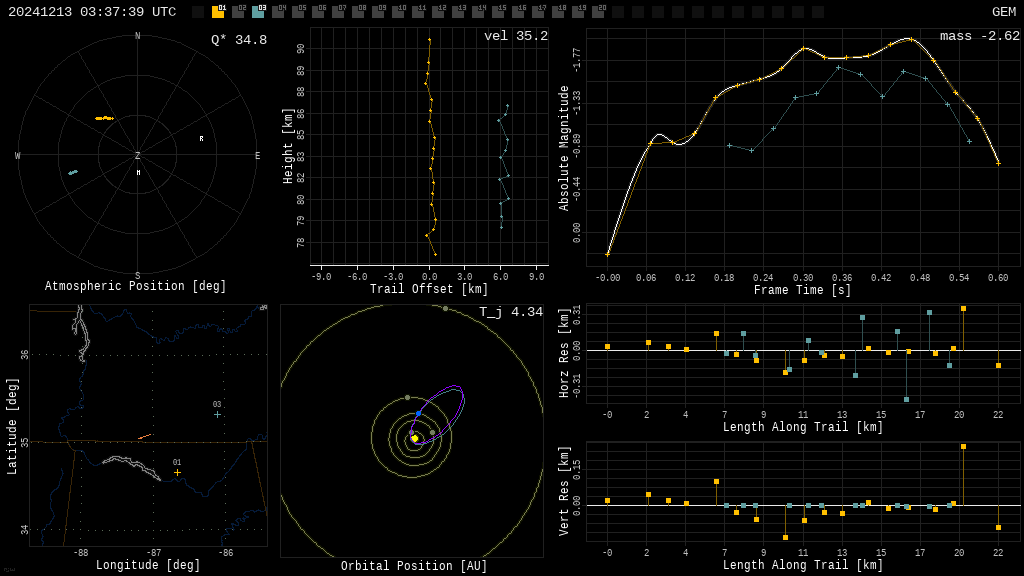Click the Z zenith marker in polar plot
This screenshot has width=1024, height=576.
tap(138, 156)
